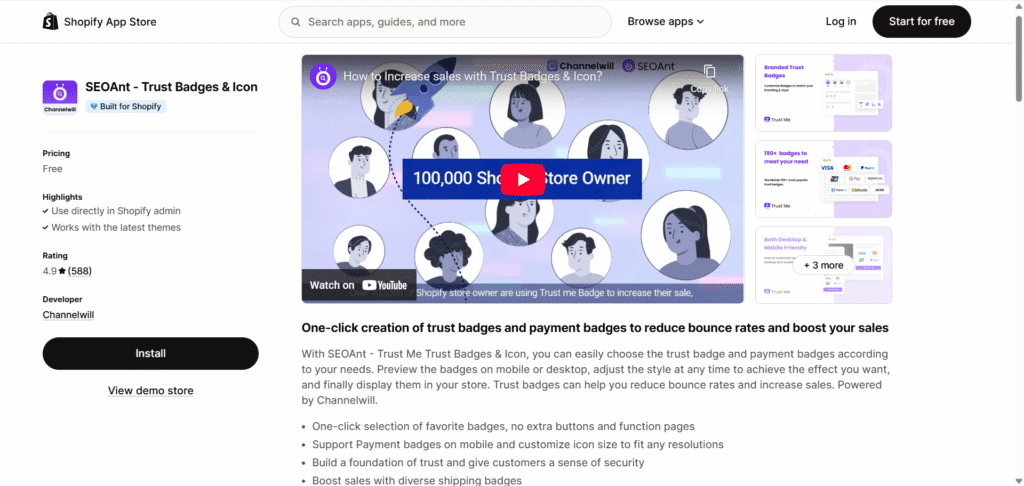
Task: Click Start for free button
Action: pyautogui.click(x=921, y=22)
